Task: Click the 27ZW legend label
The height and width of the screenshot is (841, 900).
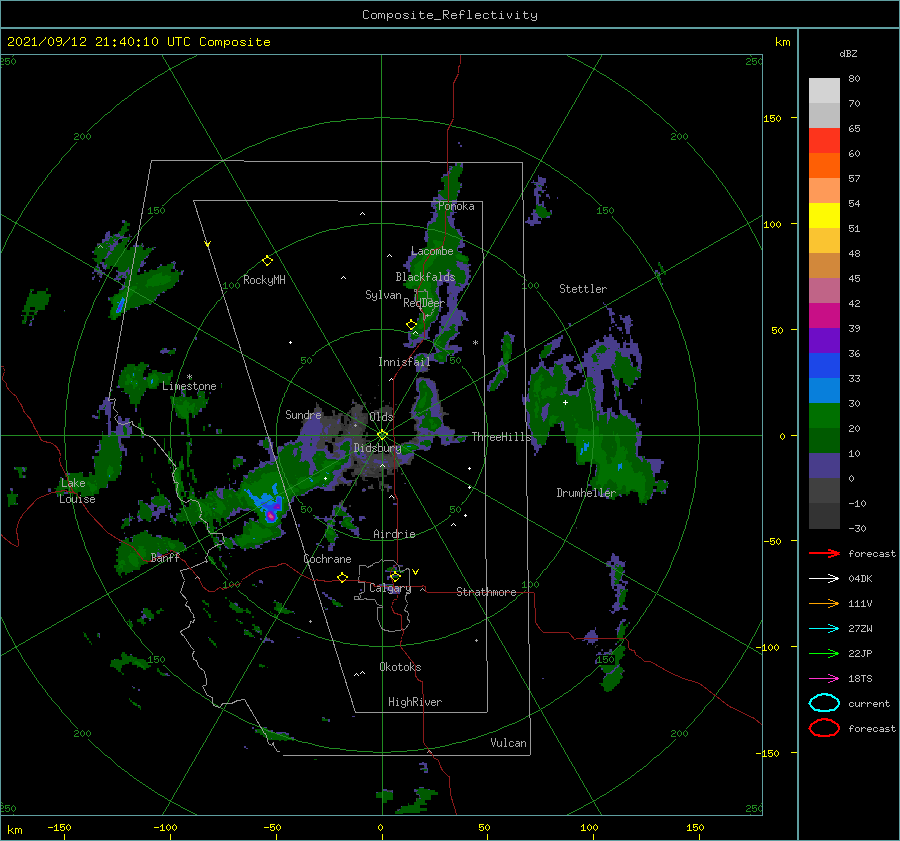Action: click(x=860, y=629)
